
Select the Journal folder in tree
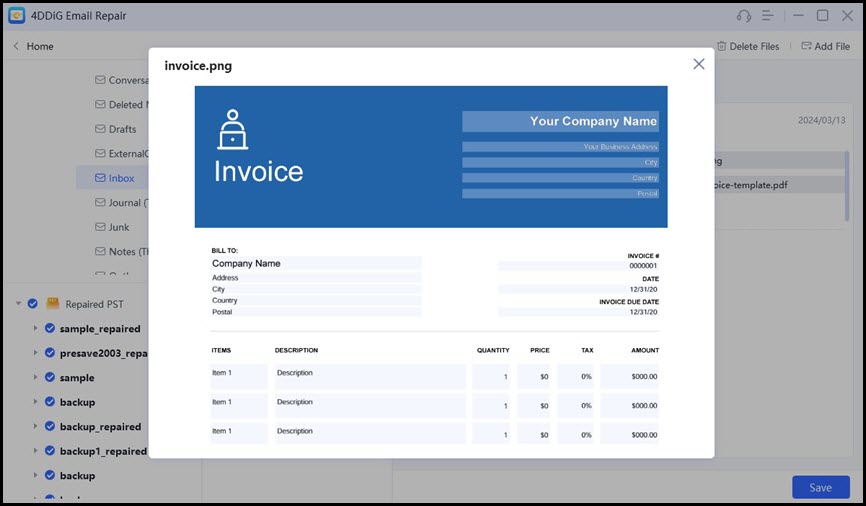[x=128, y=203]
